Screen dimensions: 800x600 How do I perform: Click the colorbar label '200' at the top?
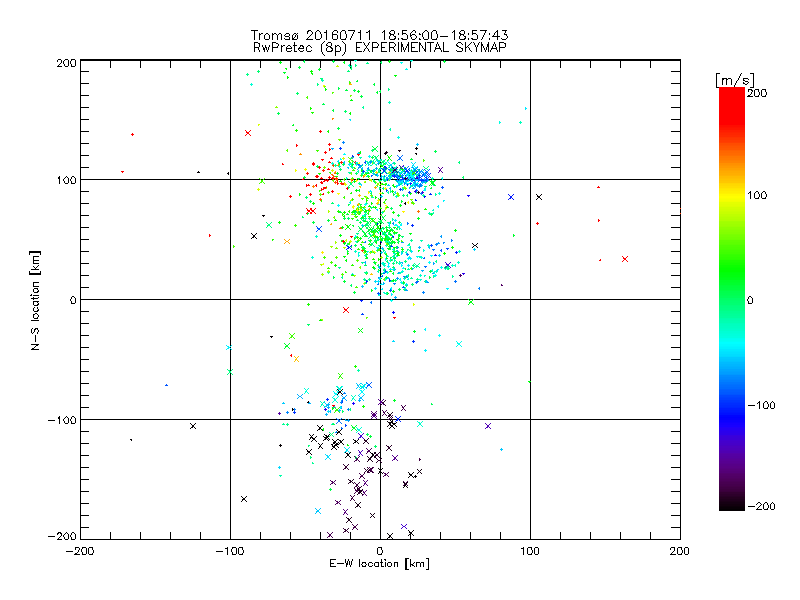click(x=757, y=93)
